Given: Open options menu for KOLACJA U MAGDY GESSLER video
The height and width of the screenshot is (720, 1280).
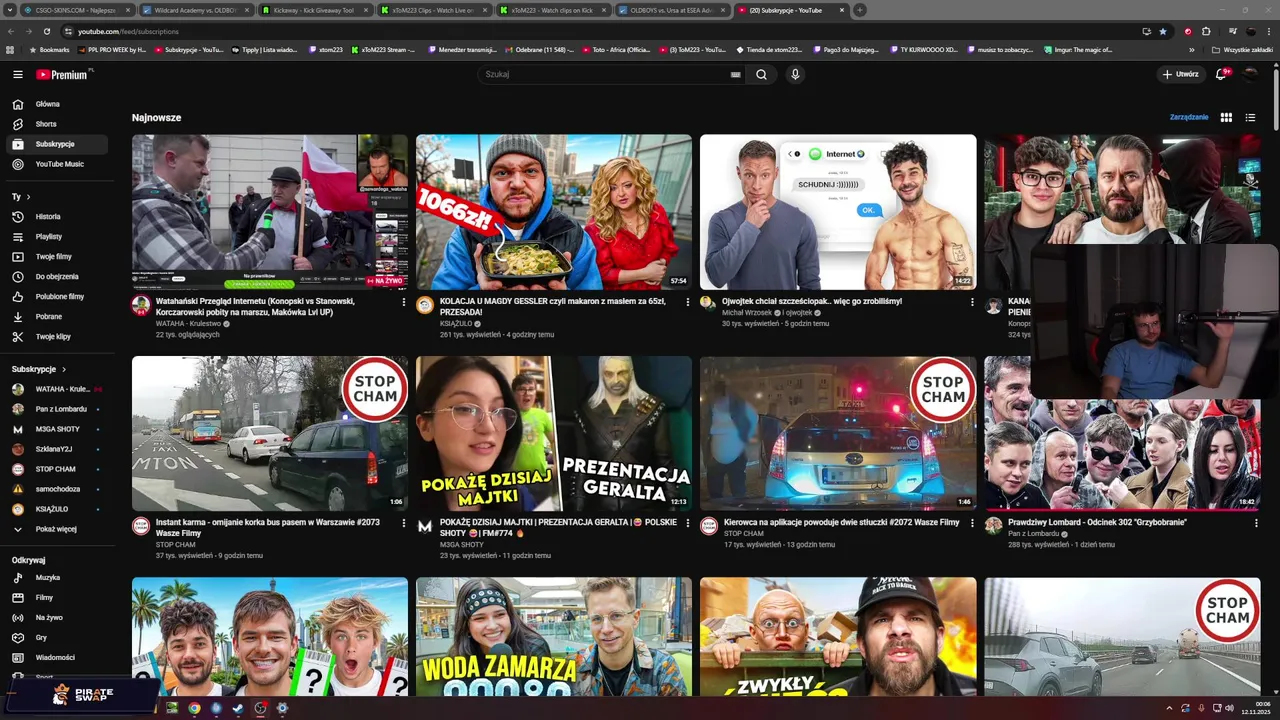Looking at the screenshot, I should tap(688, 302).
